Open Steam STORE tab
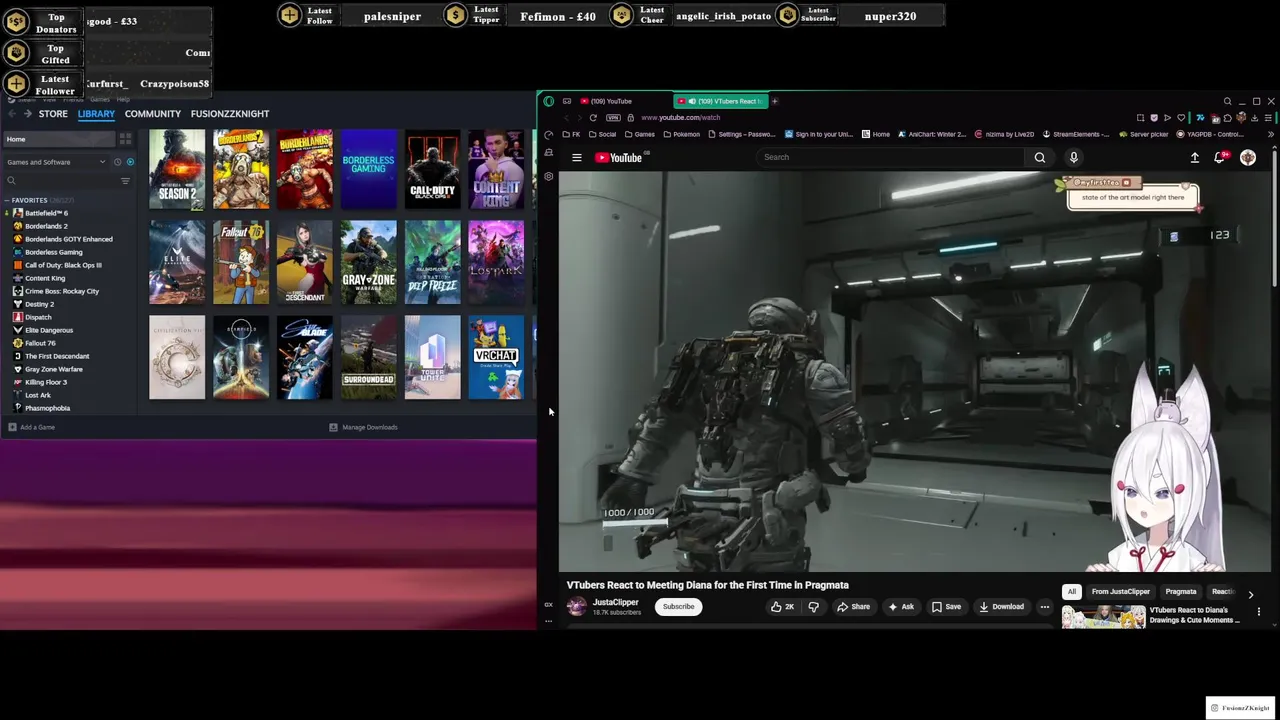Viewport: 1280px width, 720px height. (53, 114)
